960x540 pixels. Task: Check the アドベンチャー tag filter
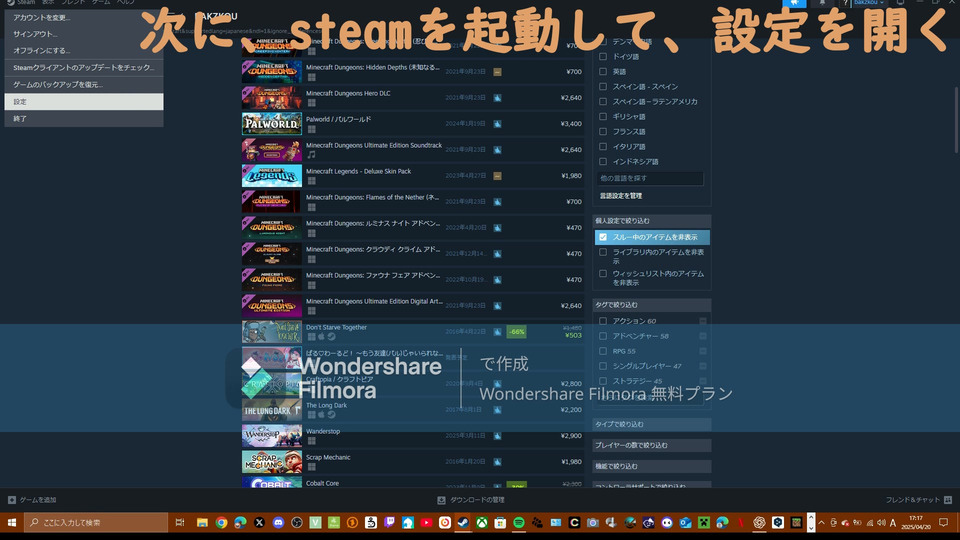[603, 336]
